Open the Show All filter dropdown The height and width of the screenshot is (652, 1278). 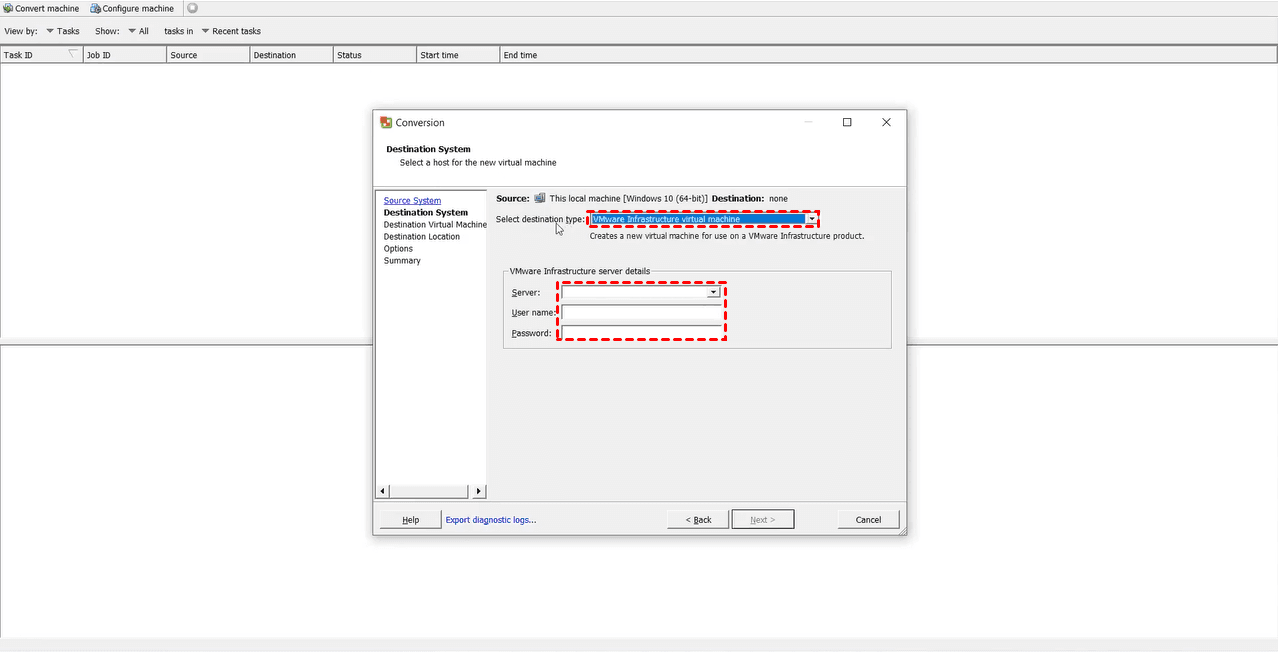[138, 31]
